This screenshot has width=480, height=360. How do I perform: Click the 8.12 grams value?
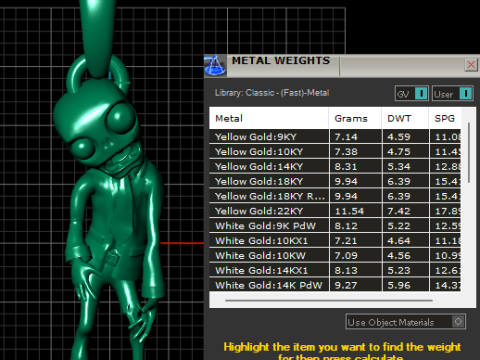pyautogui.click(x=346, y=226)
